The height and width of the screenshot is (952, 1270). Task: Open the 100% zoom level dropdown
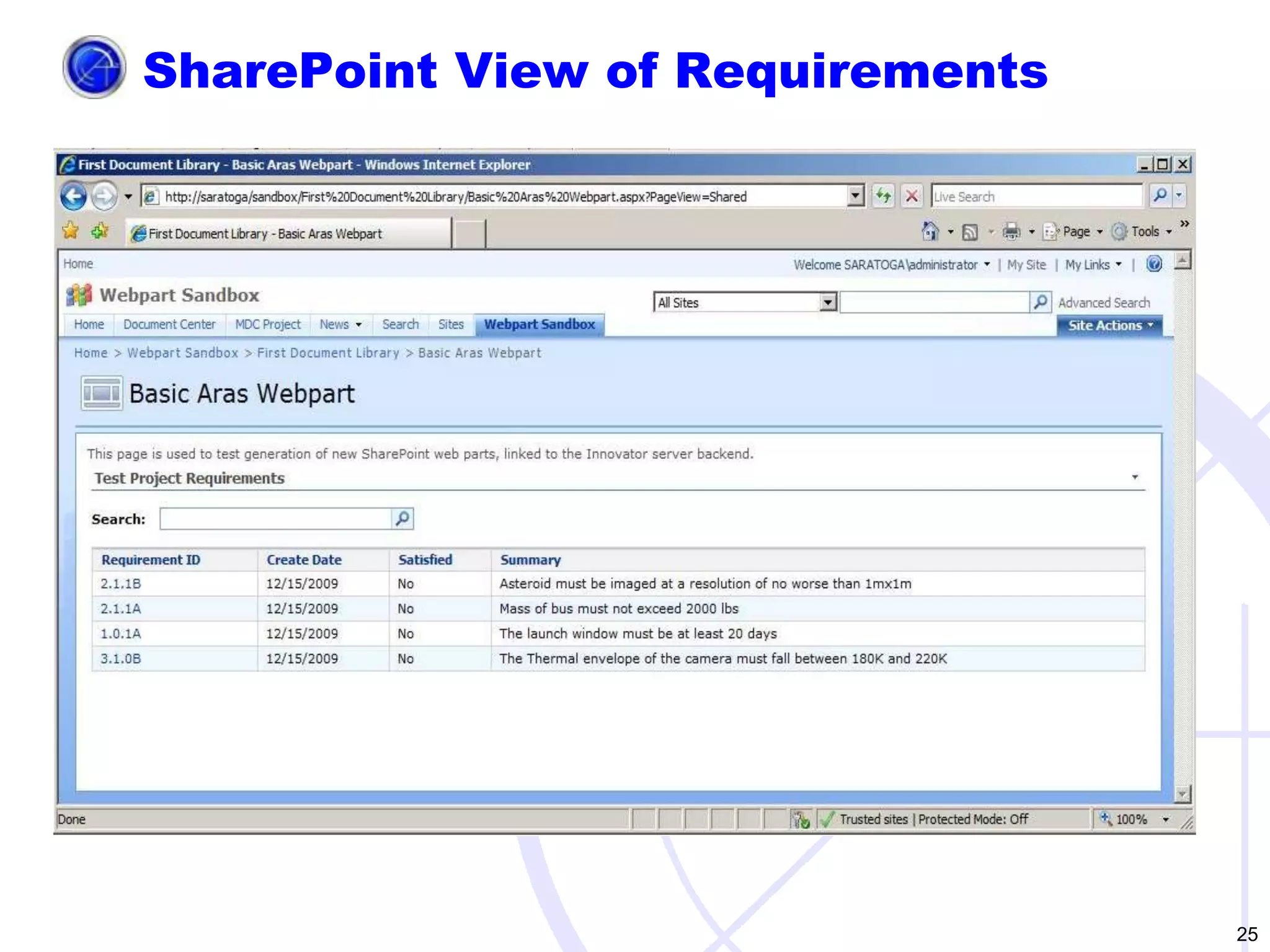coord(1166,819)
